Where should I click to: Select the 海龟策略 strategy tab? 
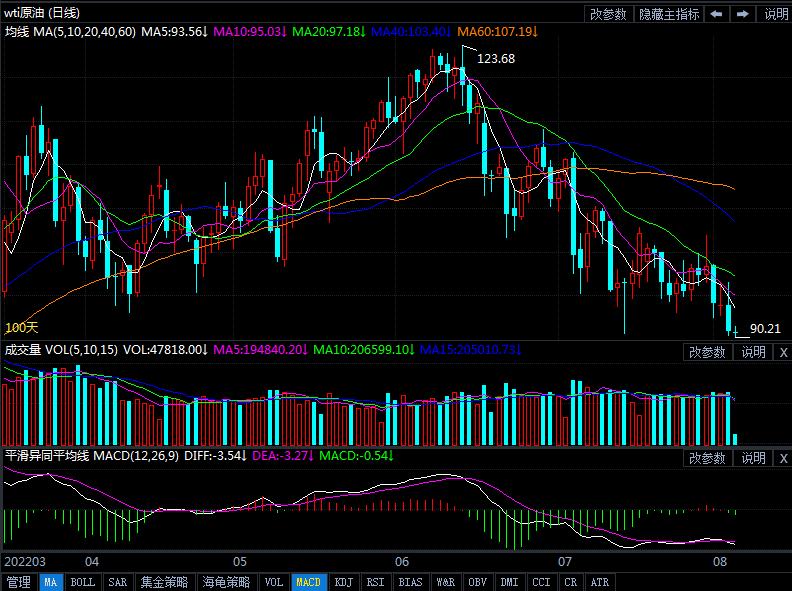[x=223, y=582]
